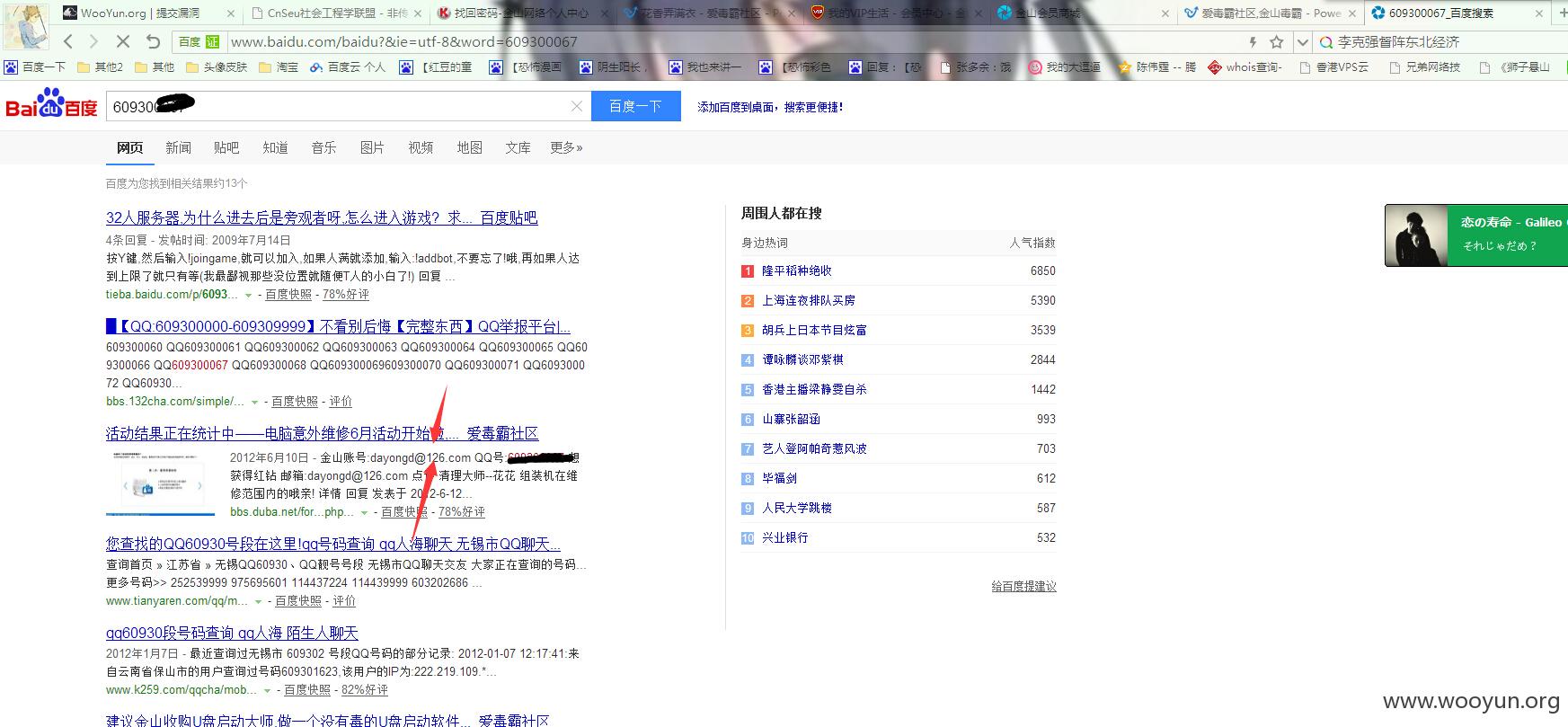The height and width of the screenshot is (727, 1568).
Task: Expand dropdown arrow beside www.k259.com result URL
Action: (x=267, y=690)
